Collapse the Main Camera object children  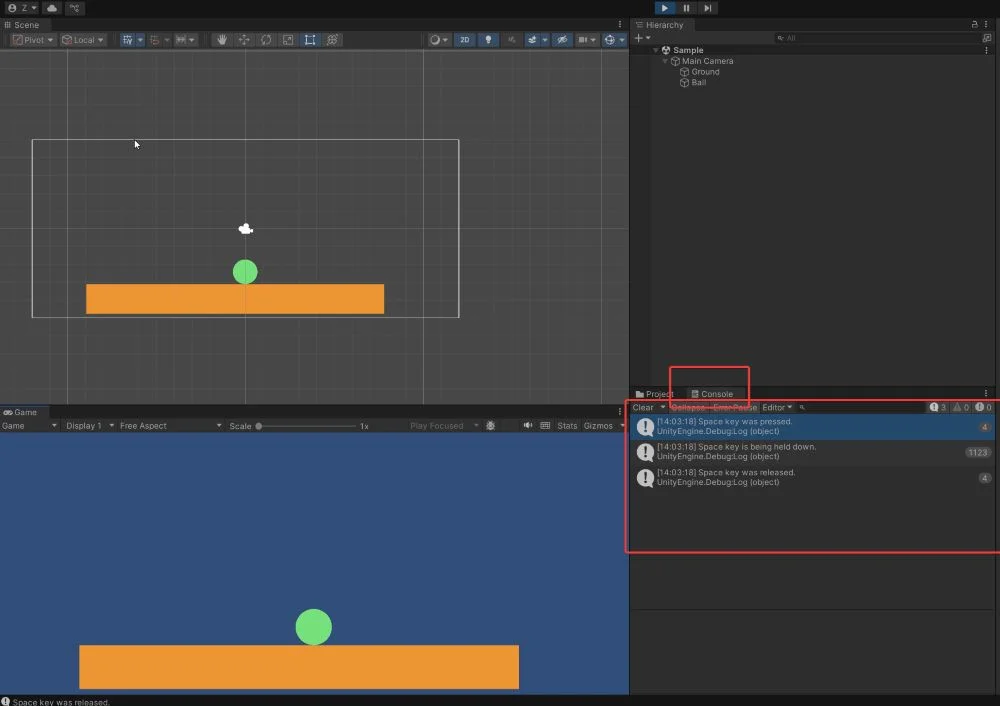click(x=665, y=61)
